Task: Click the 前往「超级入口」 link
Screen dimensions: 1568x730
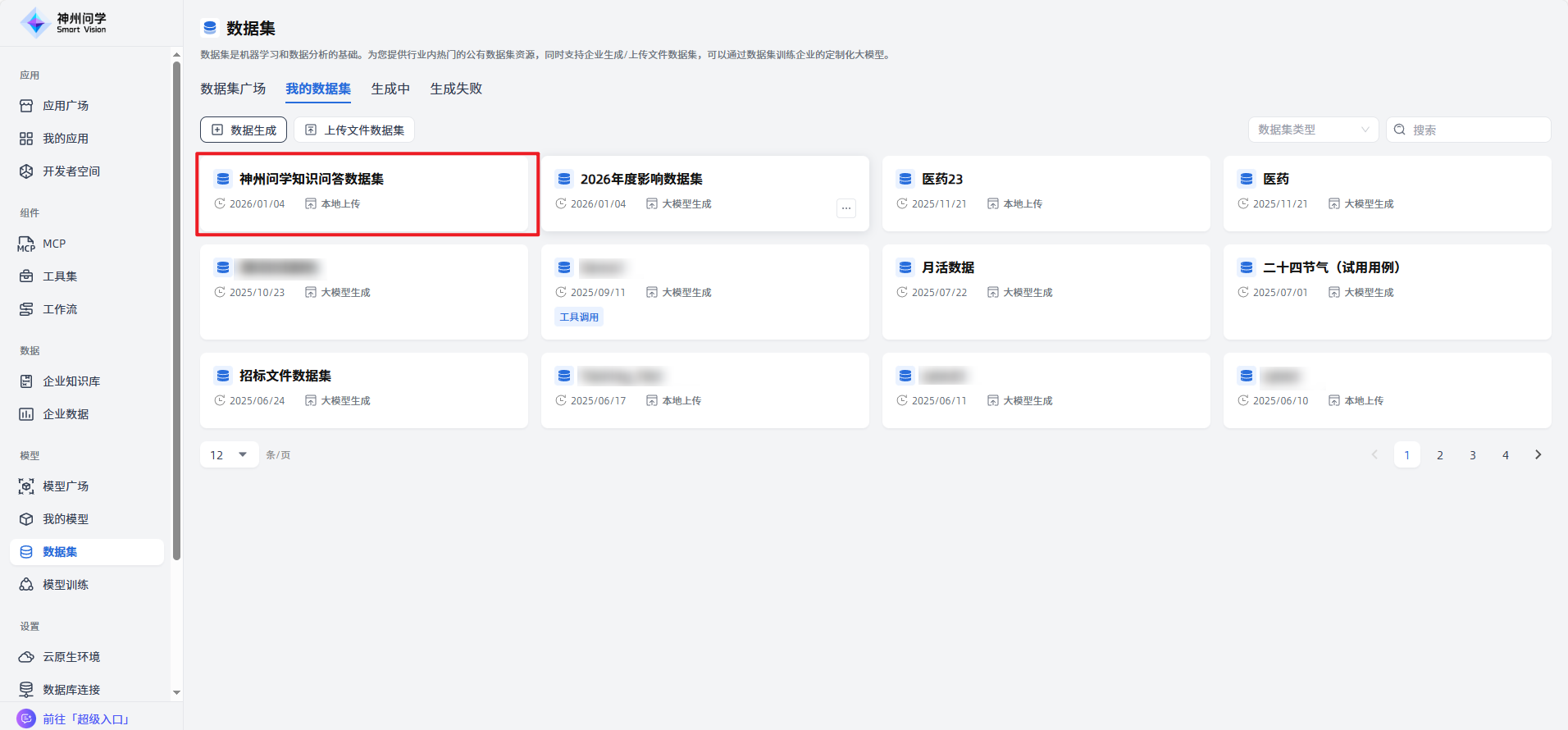Action: 85,719
